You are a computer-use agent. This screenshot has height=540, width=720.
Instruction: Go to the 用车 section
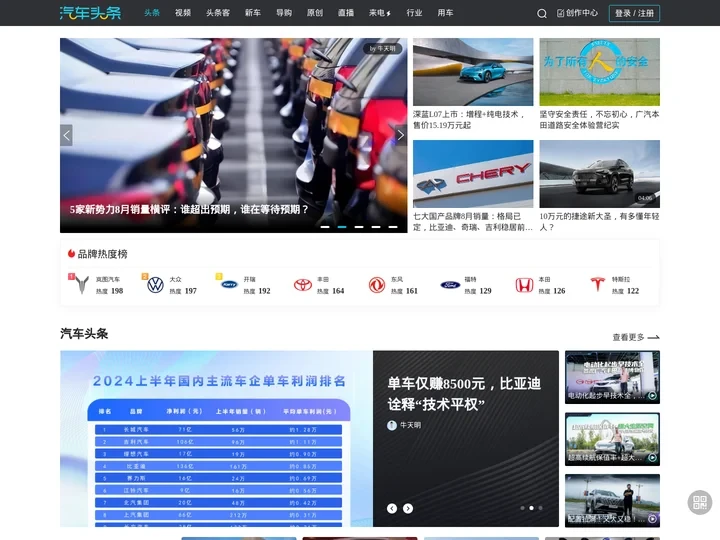click(445, 13)
